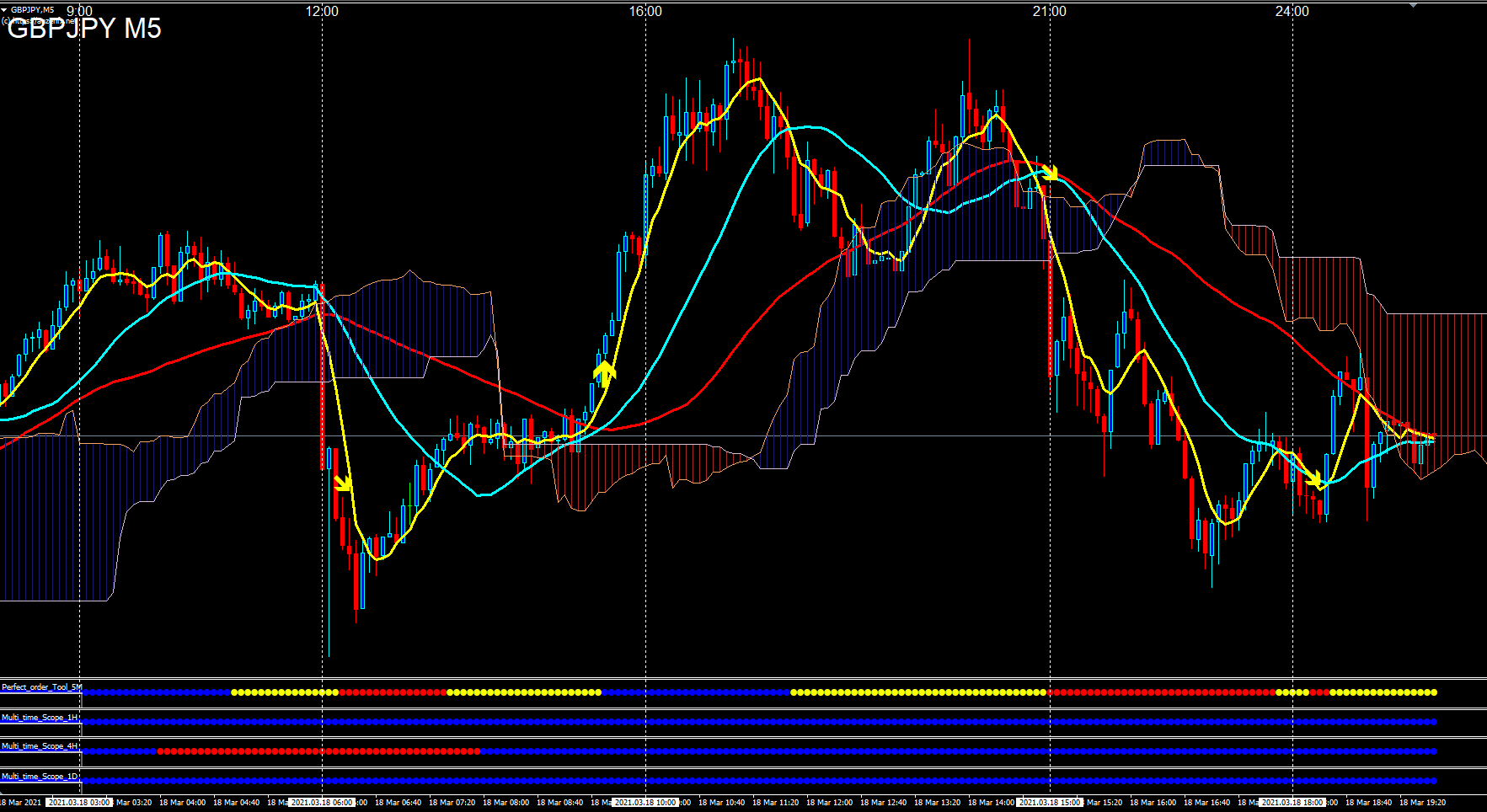Select the 24:00 session time label
Image resolution: width=1487 pixels, height=812 pixels.
click(x=1292, y=11)
